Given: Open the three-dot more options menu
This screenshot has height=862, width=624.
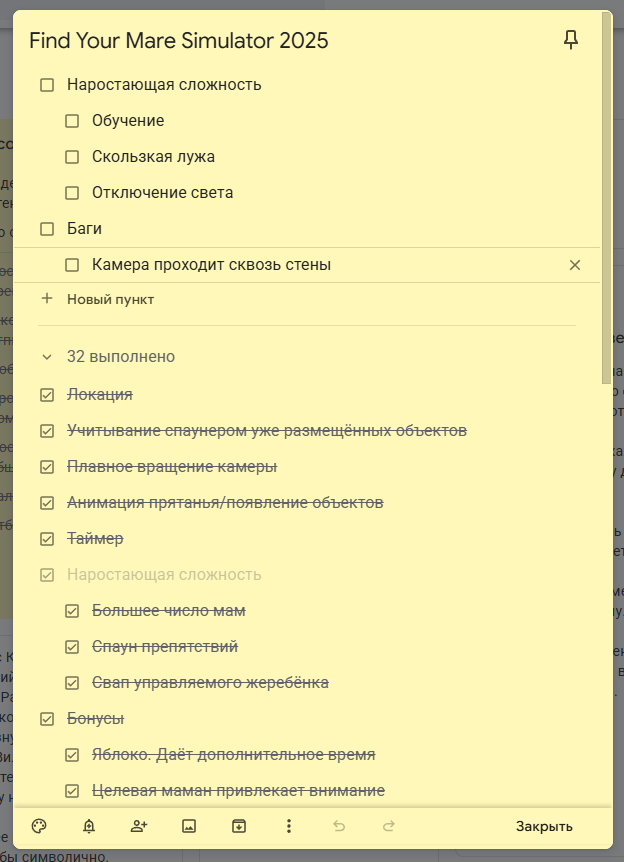Looking at the screenshot, I should [x=289, y=826].
